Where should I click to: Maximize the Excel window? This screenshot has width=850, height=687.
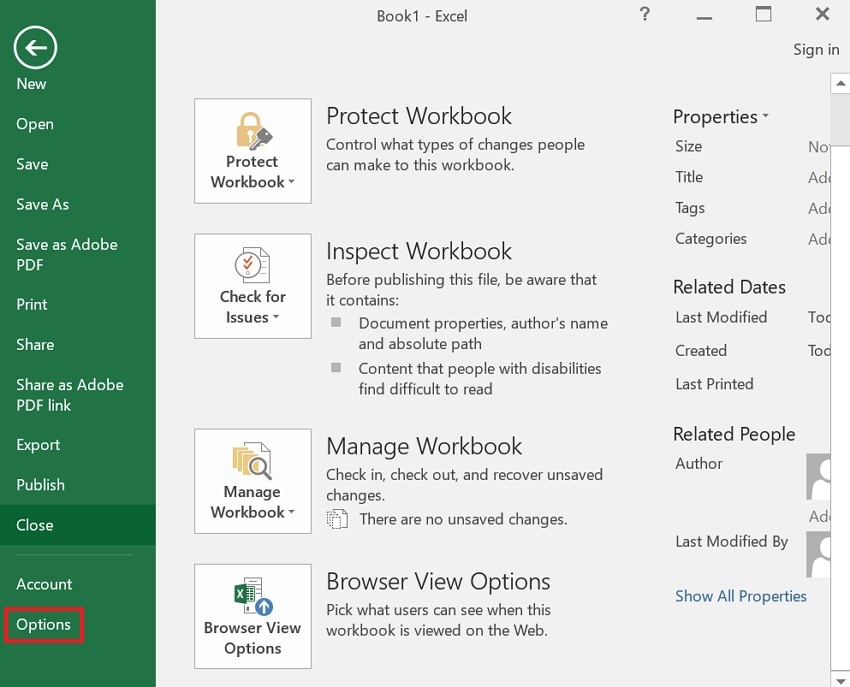[763, 14]
